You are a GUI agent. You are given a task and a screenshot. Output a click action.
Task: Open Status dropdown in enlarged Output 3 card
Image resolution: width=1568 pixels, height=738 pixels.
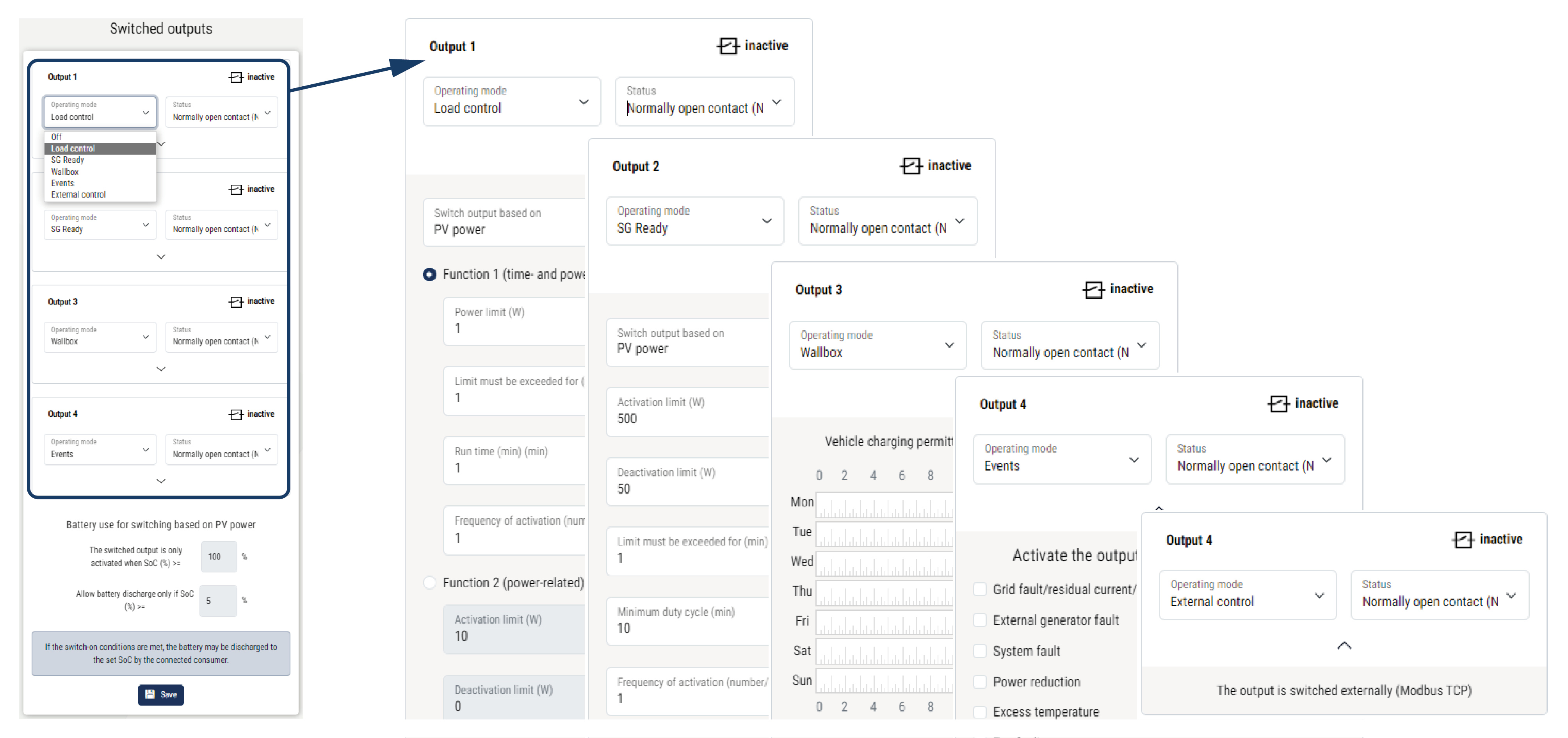click(x=1070, y=345)
